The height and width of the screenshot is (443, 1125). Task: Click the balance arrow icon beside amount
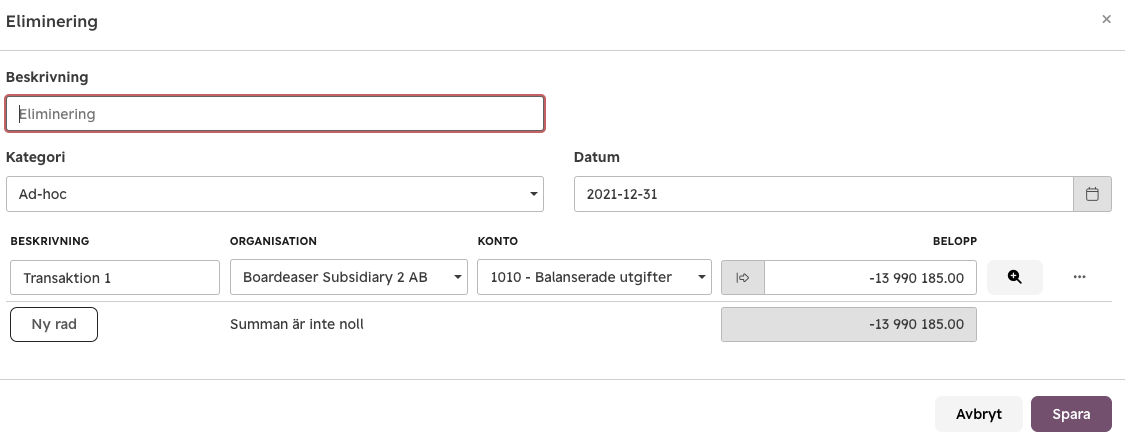pos(743,277)
